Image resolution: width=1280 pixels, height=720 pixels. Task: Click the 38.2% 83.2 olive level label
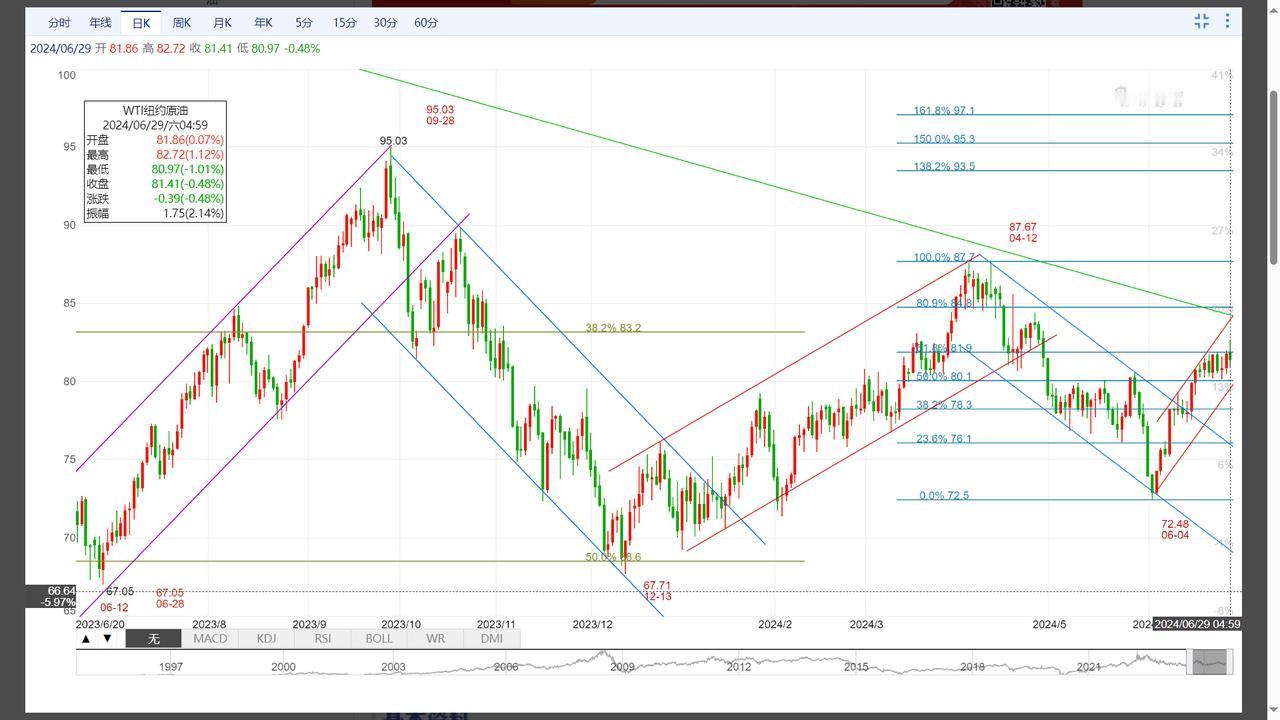613,328
